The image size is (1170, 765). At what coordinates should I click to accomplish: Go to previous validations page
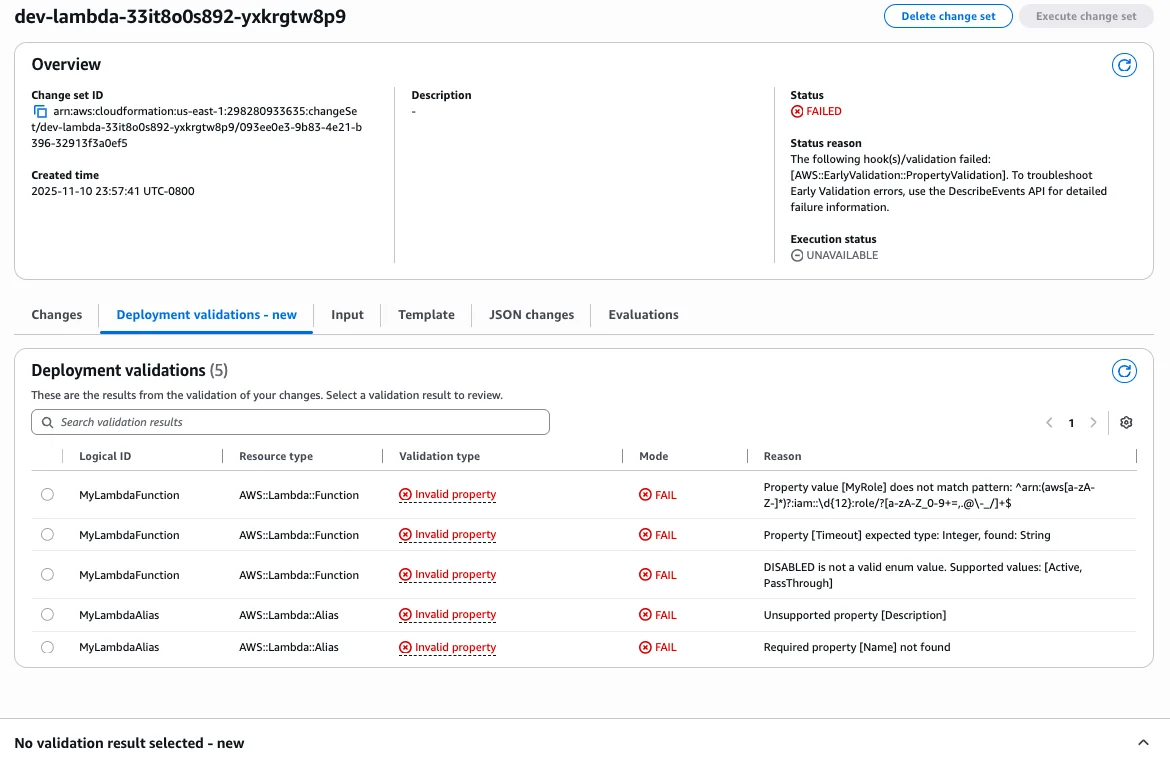tap(1049, 422)
